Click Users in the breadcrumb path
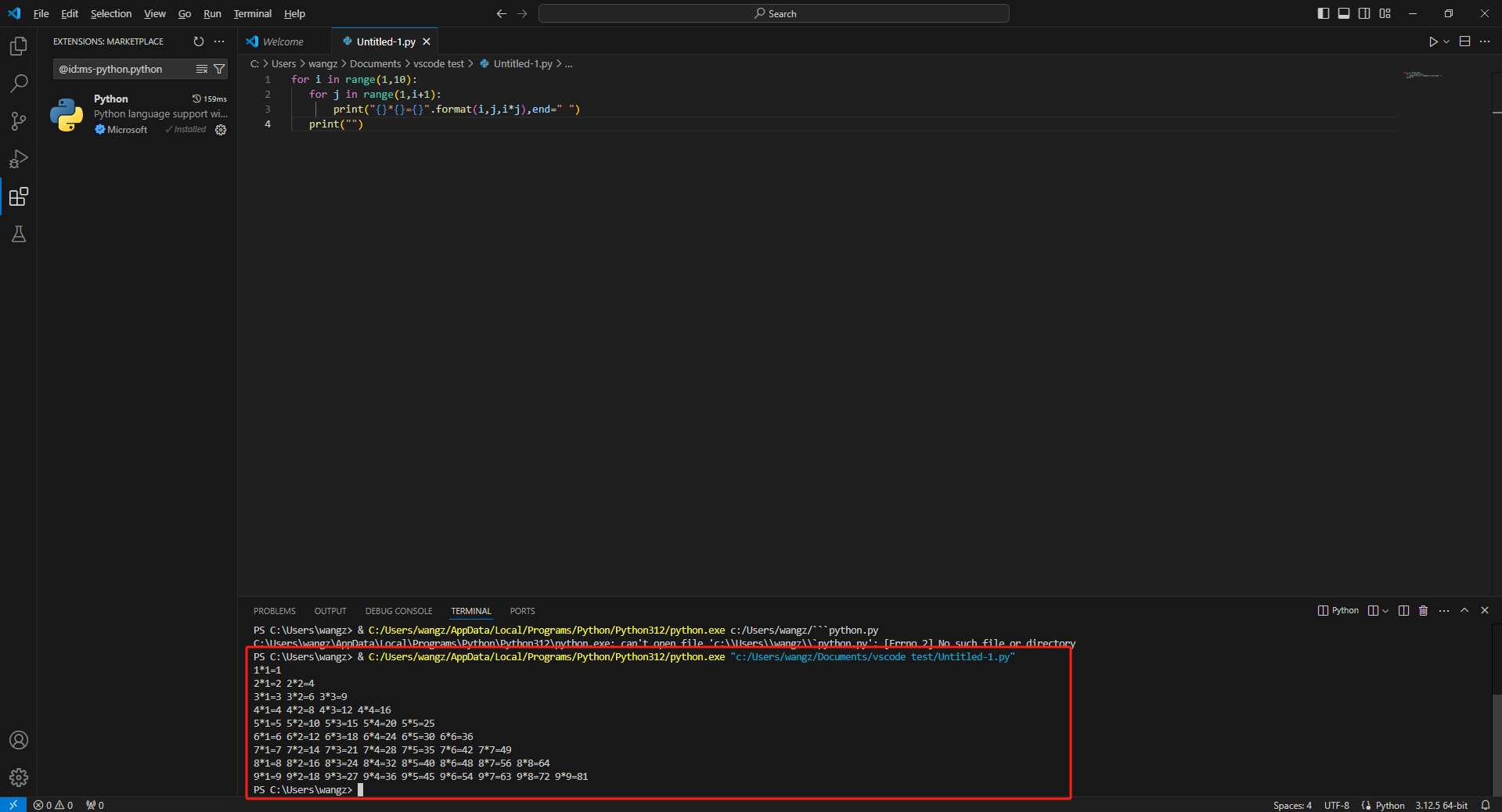1502x812 pixels. pos(283,64)
